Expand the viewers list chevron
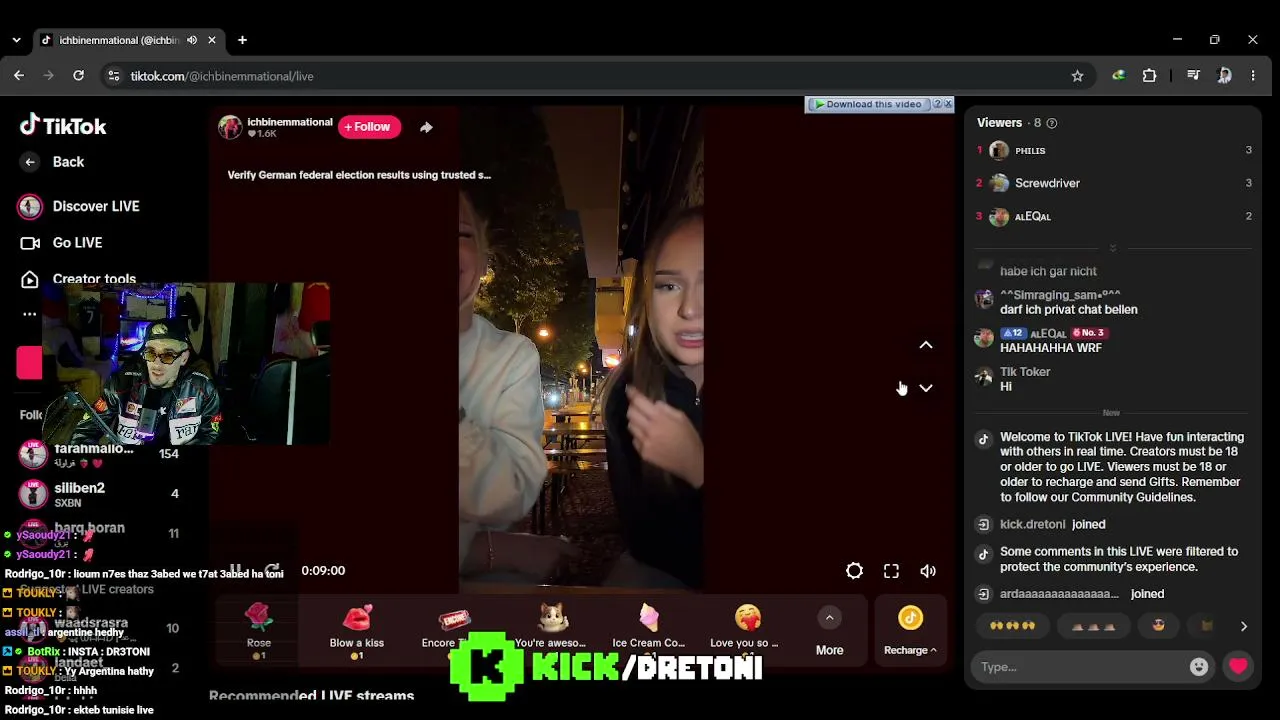The height and width of the screenshot is (720, 1280). (x=1112, y=248)
